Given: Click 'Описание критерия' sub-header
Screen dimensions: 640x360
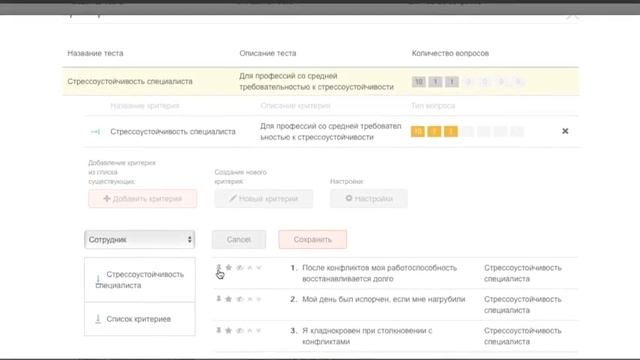Looking at the screenshot, I should pos(296,106).
